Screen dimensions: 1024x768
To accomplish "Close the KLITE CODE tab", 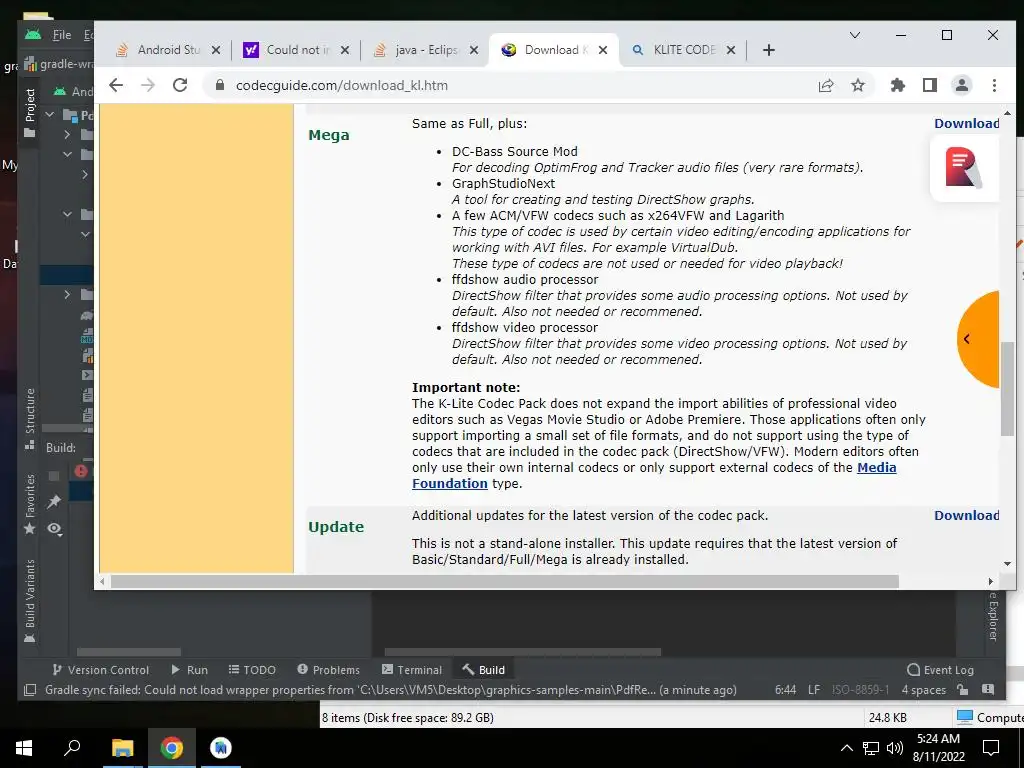I will click(731, 50).
